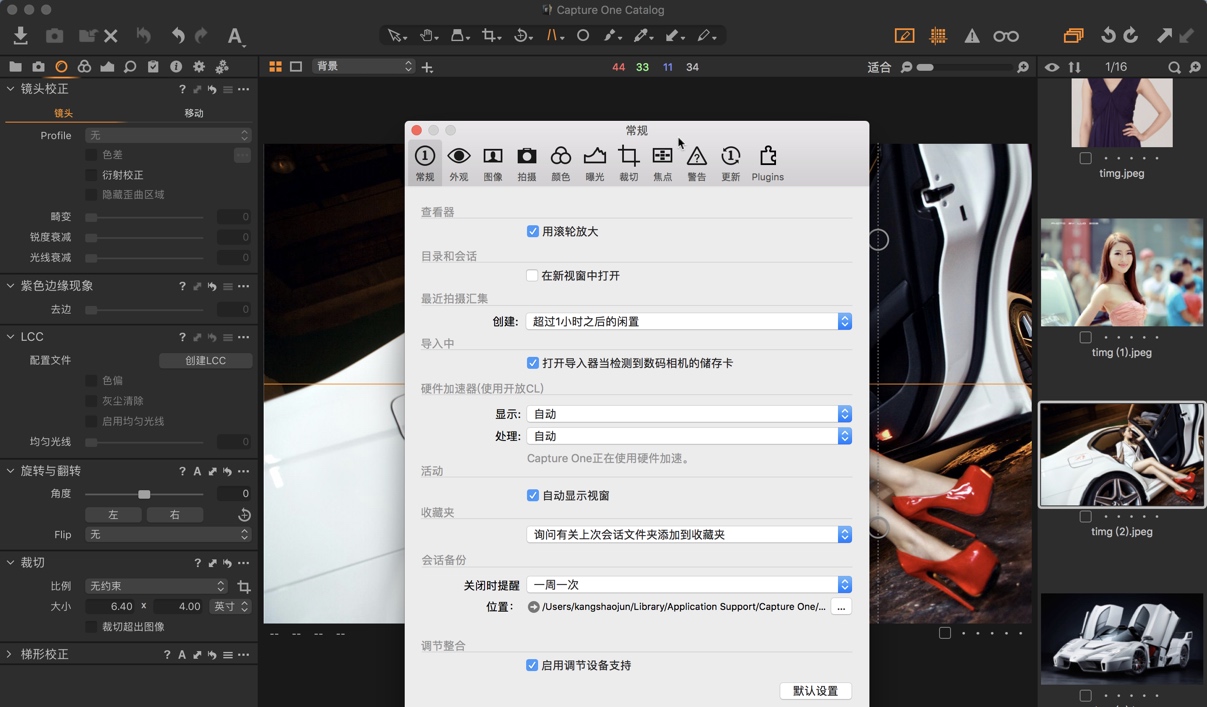Open the 背景 dropdown in the viewer toolbar
The height and width of the screenshot is (707, 1207).
point(363,66)
